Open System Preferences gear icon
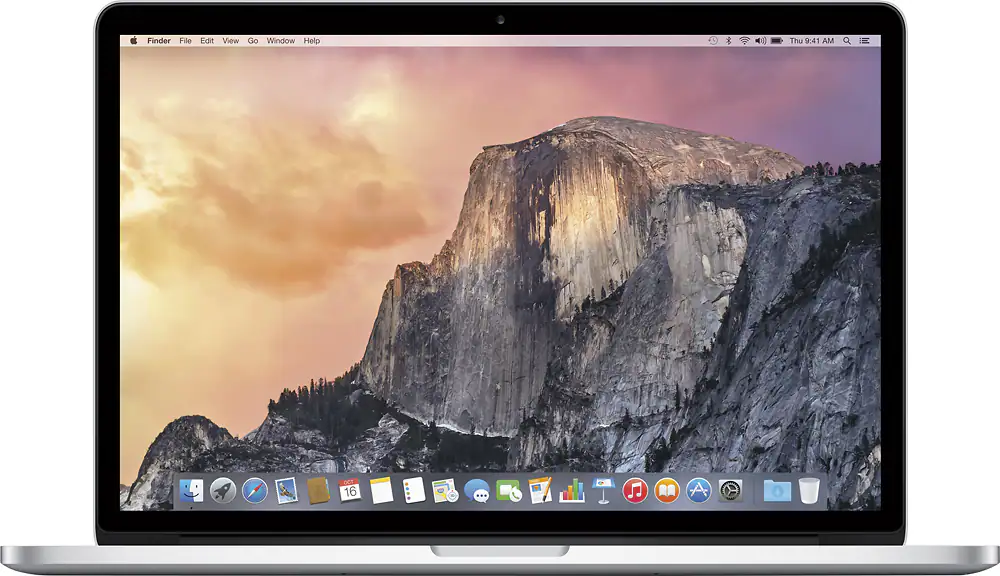 coord(730,490)
